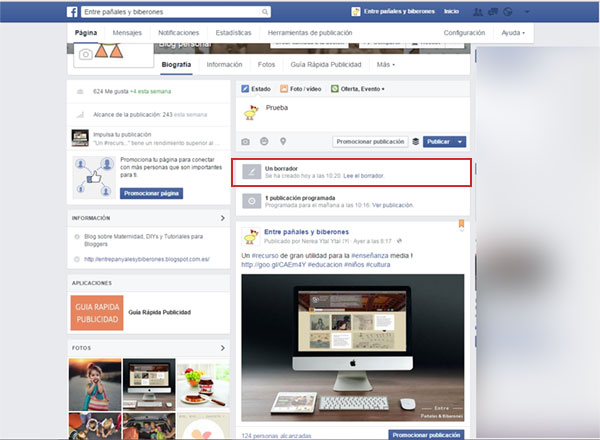Switch to Biografía tab
Screen dimensions: 600x440
pyautogui.click(x=176, y=65)
